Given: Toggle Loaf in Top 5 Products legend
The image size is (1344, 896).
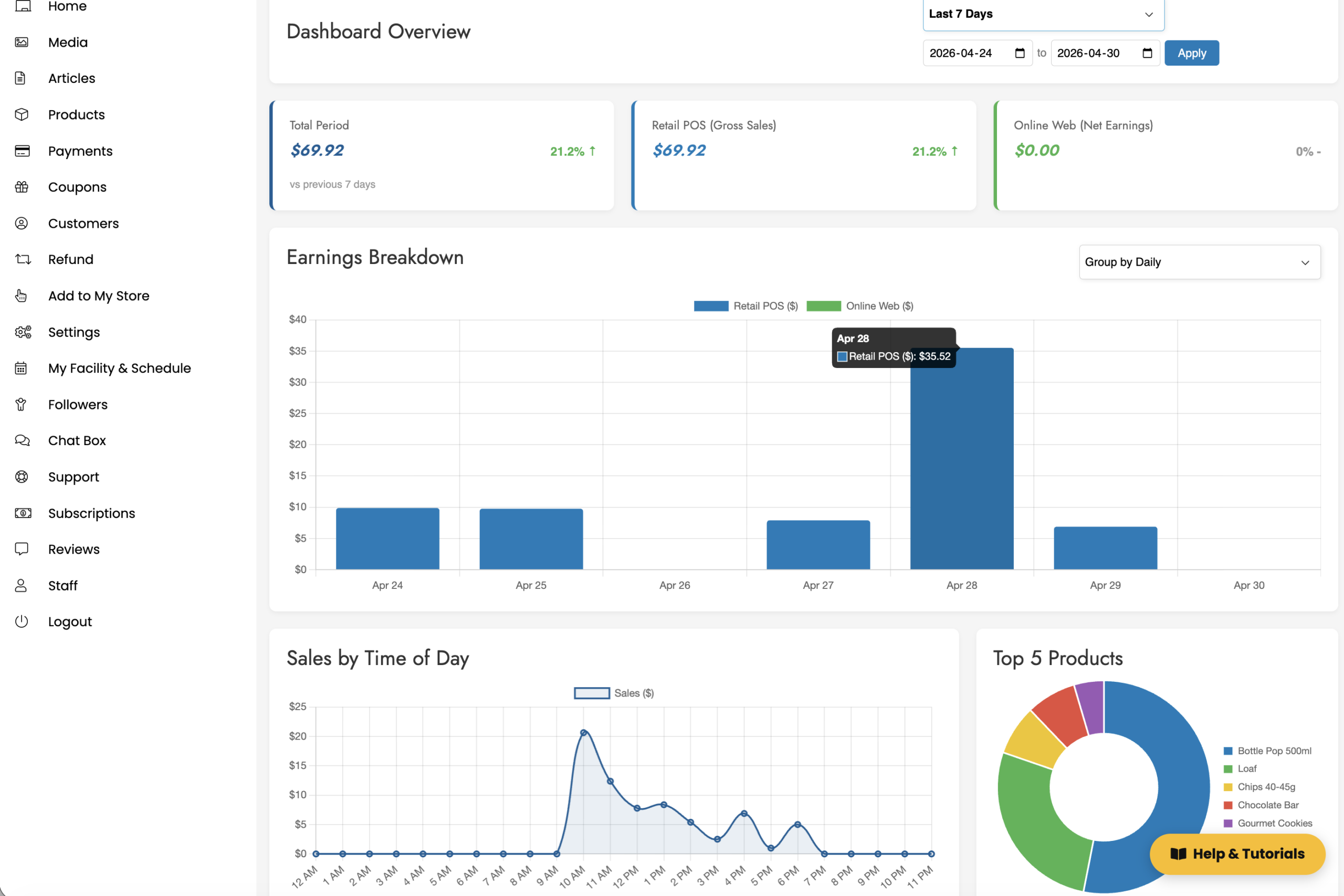Looking at the screenshot, I should (x=1240, y=768).
